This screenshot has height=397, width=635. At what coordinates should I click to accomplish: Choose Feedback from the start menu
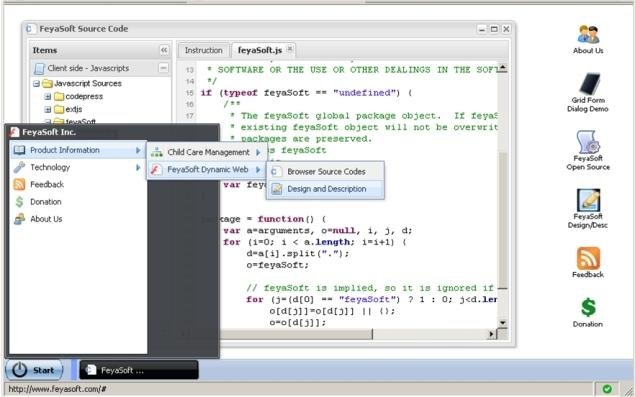point(78,184)
